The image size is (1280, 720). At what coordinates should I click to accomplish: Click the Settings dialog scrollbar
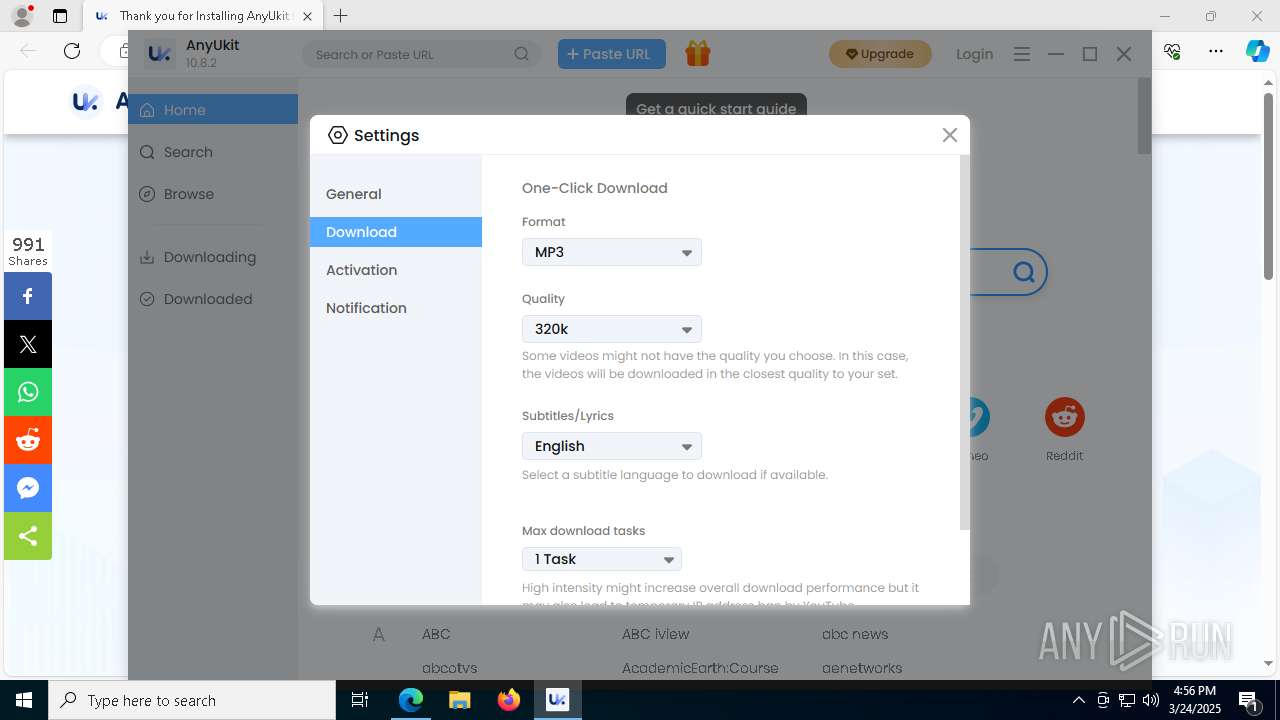coord(964,342)
